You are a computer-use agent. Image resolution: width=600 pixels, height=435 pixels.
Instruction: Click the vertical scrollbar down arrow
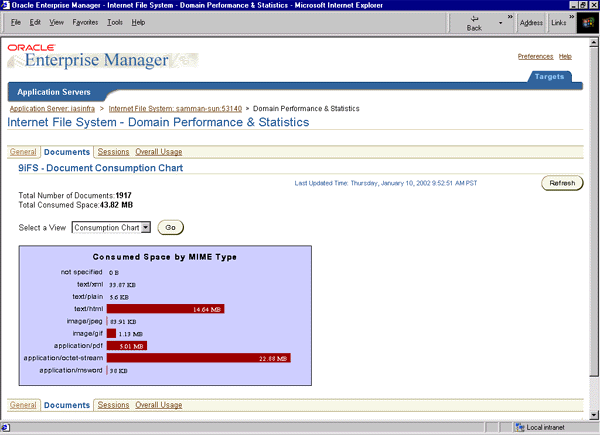(594, 415)
